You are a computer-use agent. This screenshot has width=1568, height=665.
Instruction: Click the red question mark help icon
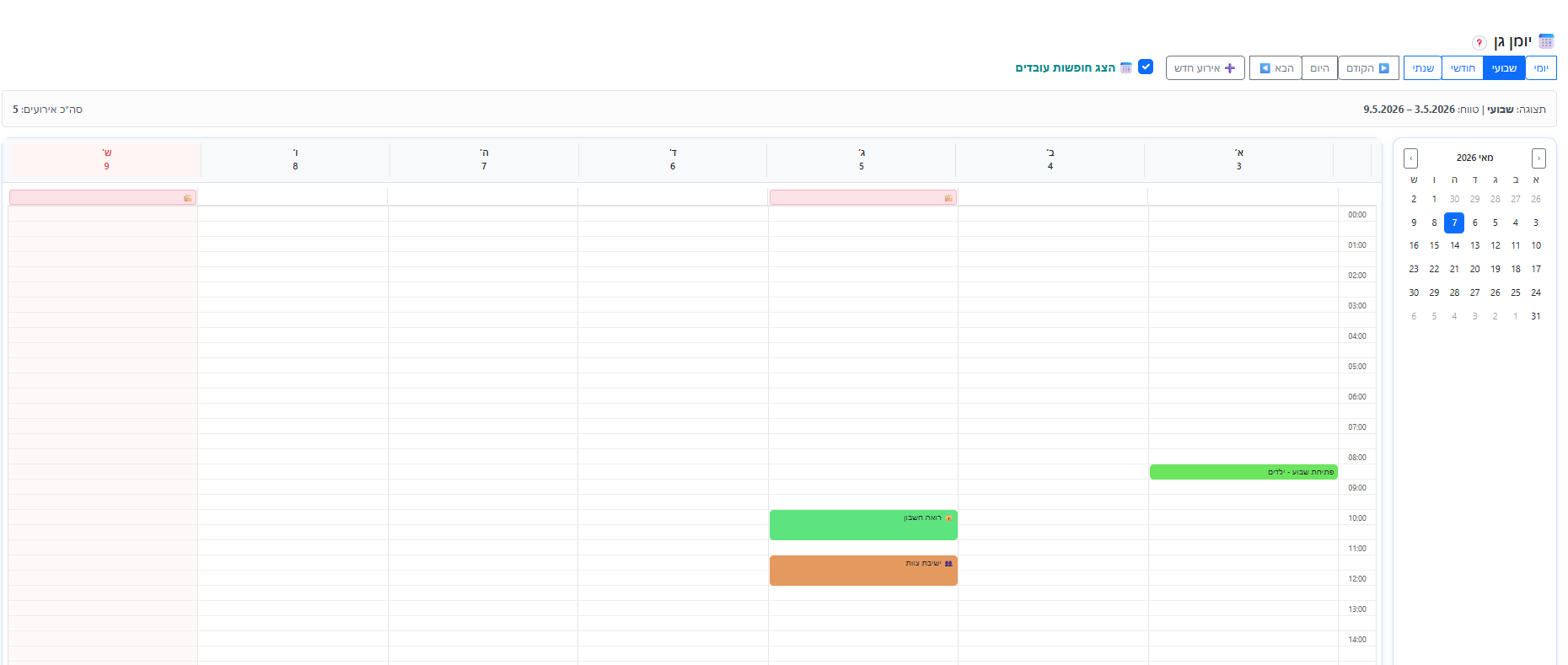click(x=1479, y=43)
